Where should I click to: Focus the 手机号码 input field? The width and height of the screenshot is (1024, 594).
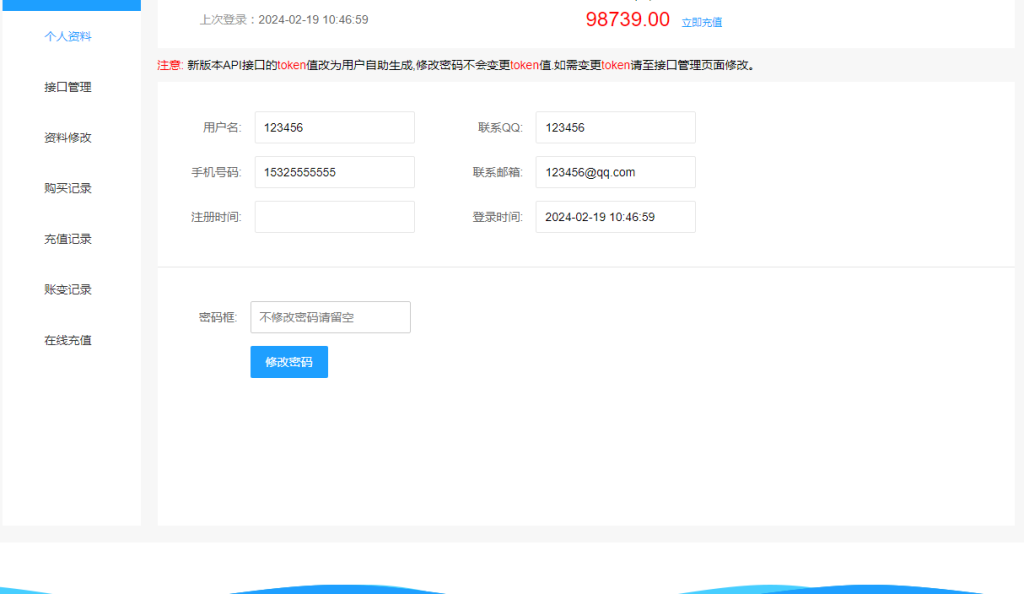pos(334,172)
